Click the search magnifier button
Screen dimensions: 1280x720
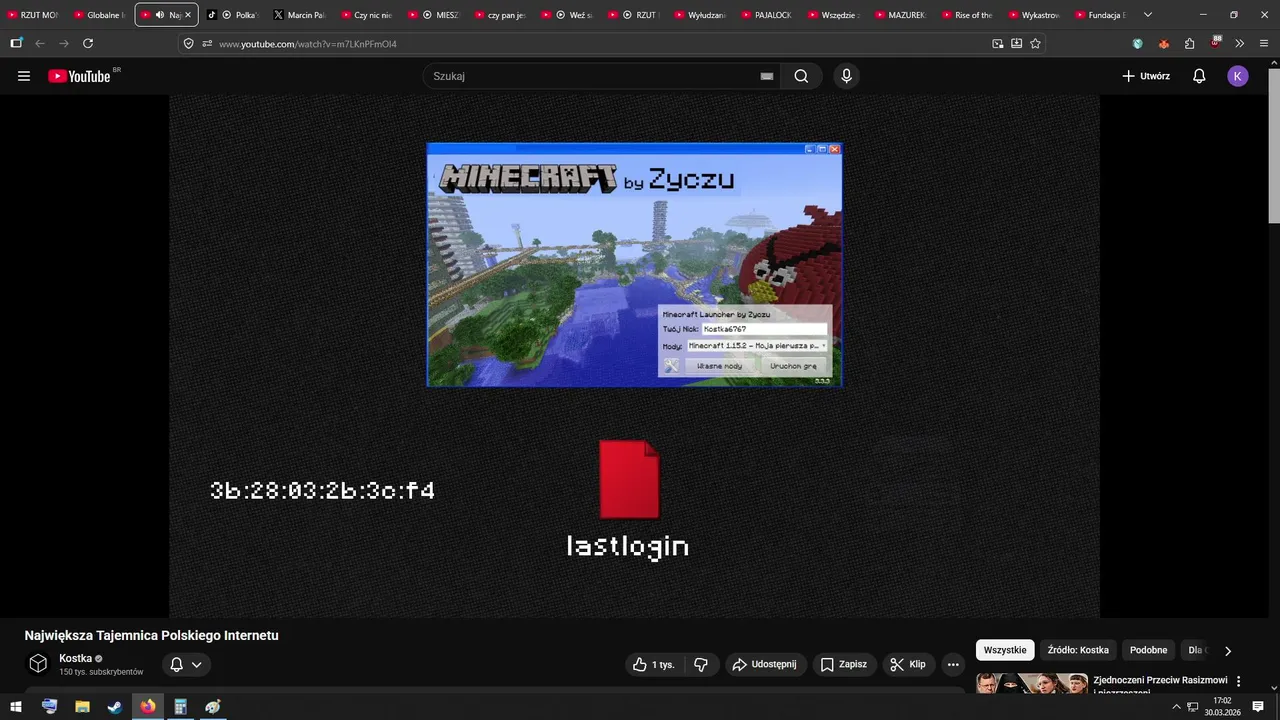click(801, 76)
